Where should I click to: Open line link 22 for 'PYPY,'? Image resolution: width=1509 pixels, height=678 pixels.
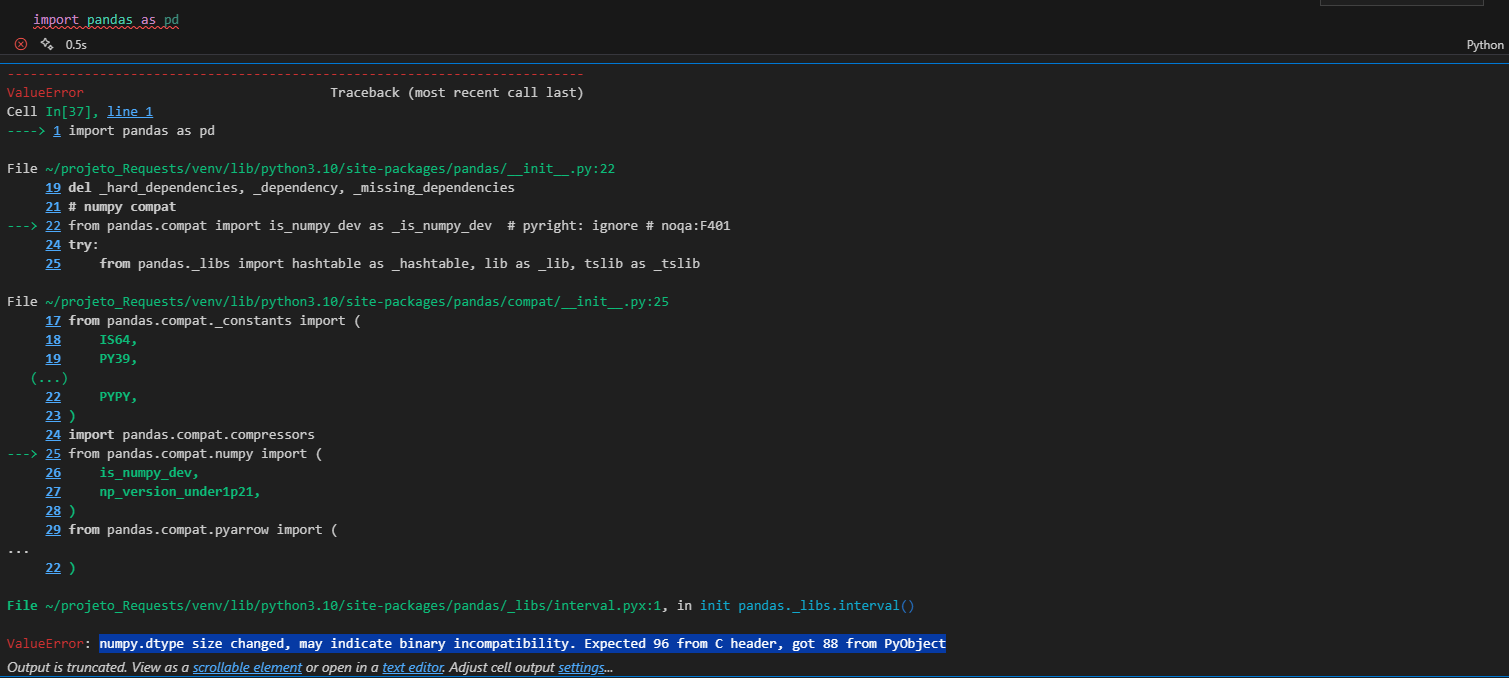[x=53, y=397]
